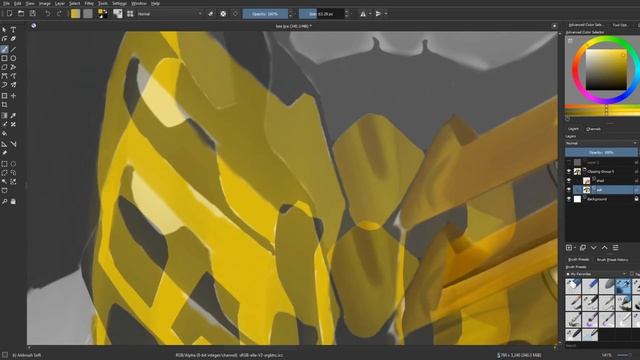Open the Edit menu
The width and height of the screenshot is (640, 360).
(x=18, y=3)
